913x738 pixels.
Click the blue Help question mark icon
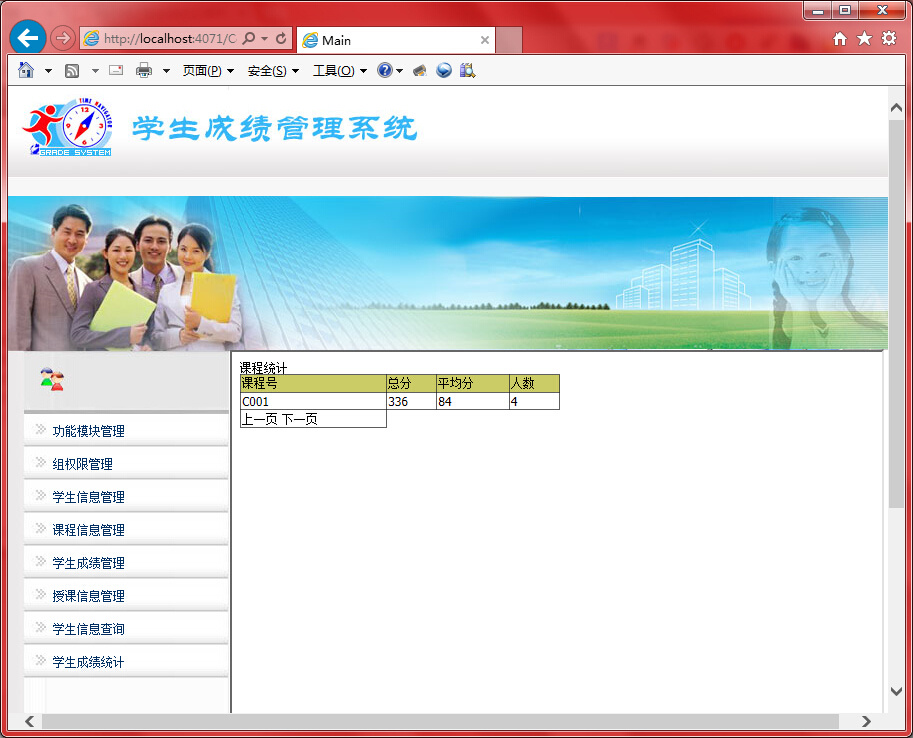coord(385,70)
